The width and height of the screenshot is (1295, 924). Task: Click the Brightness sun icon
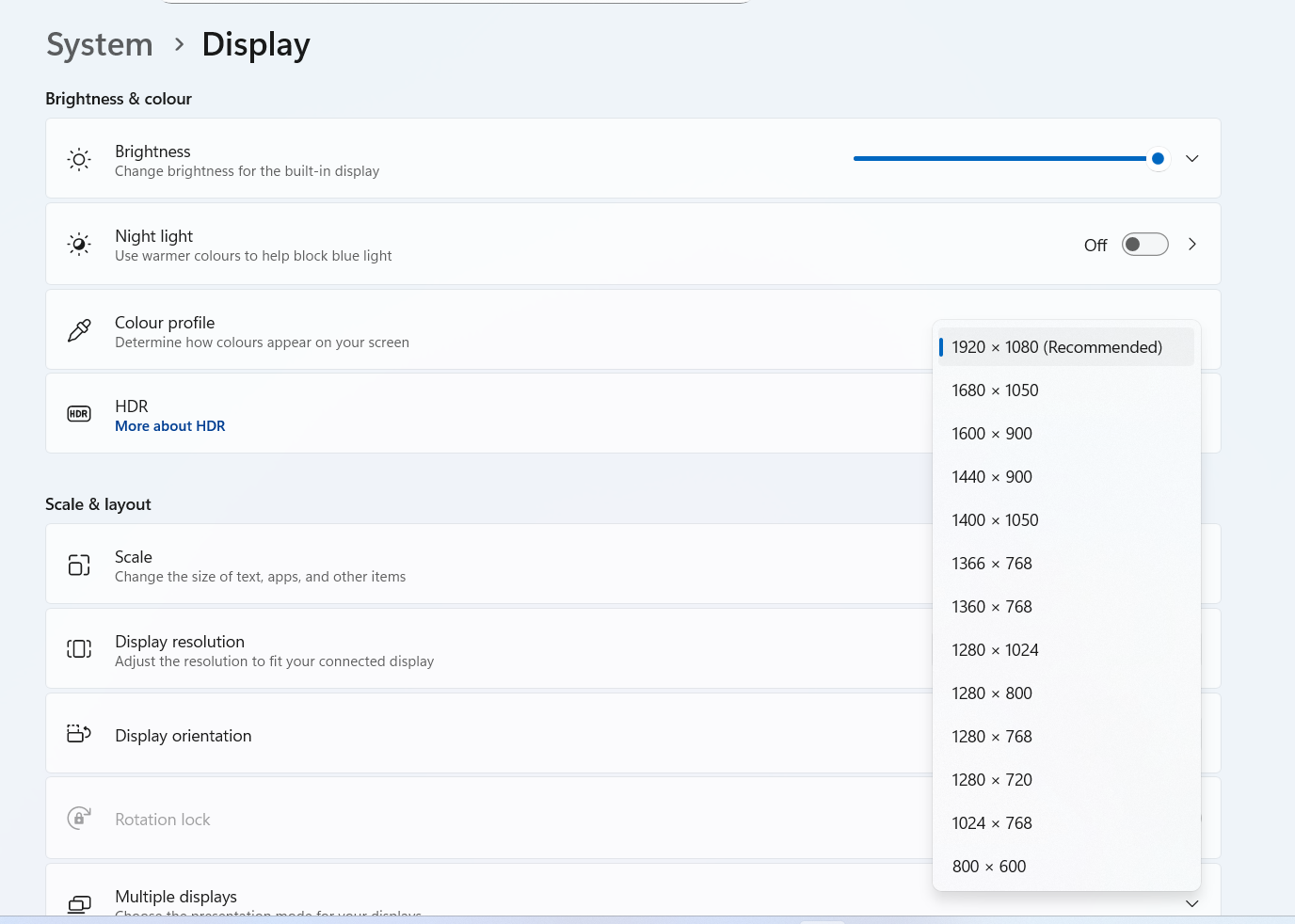pyautogui.click(x=80, y=159)
